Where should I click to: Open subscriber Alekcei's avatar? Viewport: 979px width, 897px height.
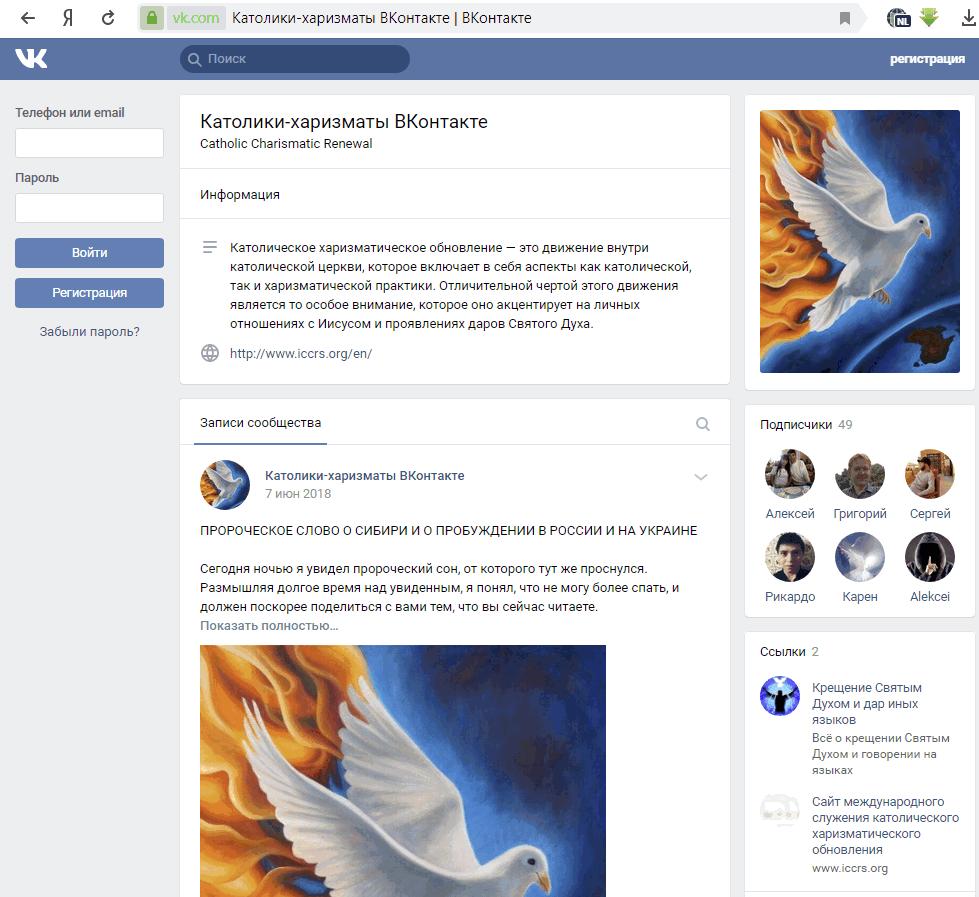pyautogui.click(x=930, y=557)
